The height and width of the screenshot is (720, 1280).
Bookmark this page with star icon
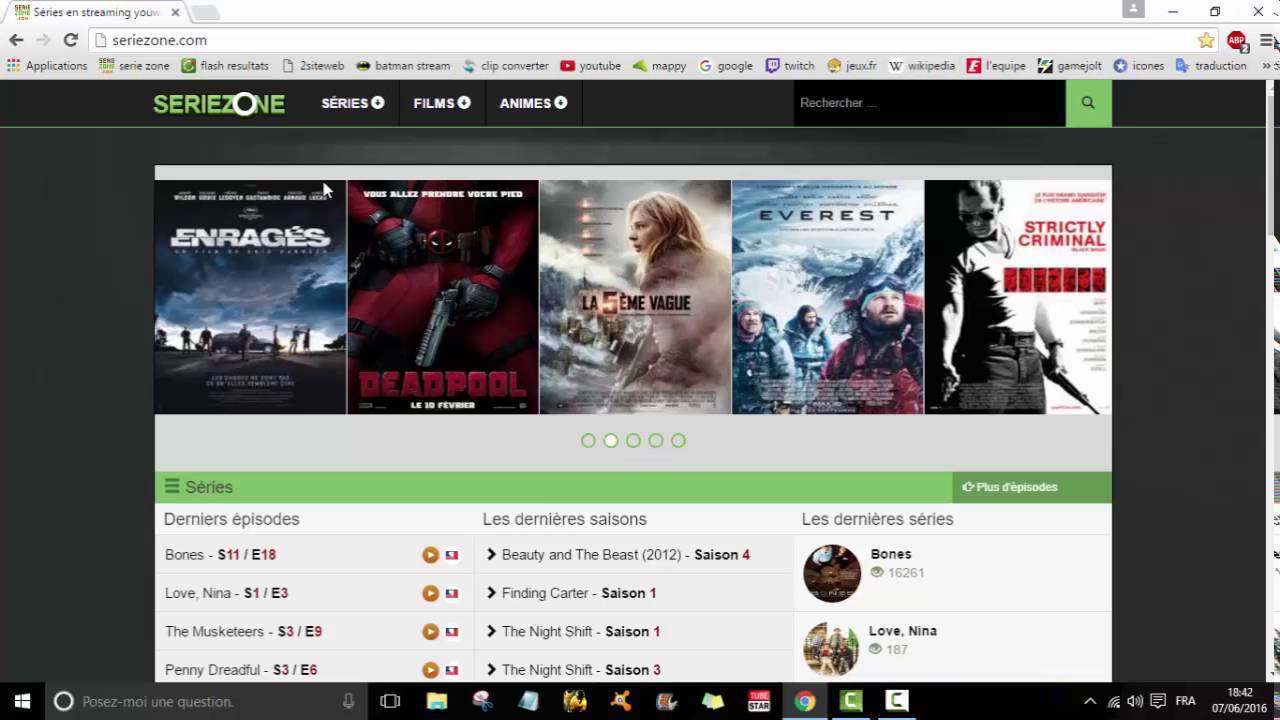[1206, 40]
